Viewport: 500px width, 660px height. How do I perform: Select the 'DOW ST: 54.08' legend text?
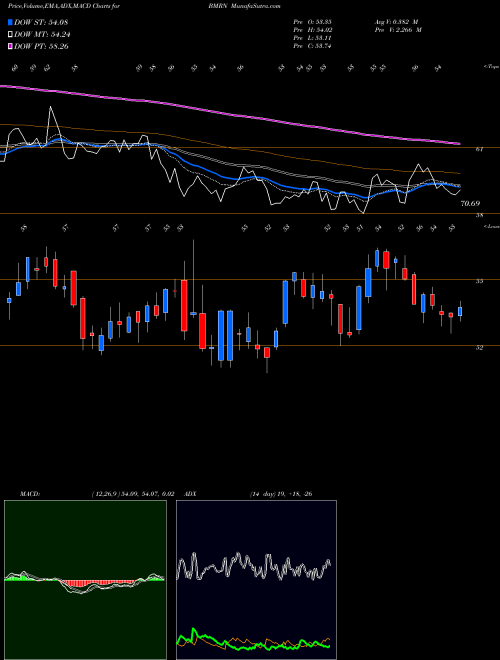[x=41, y=22]
